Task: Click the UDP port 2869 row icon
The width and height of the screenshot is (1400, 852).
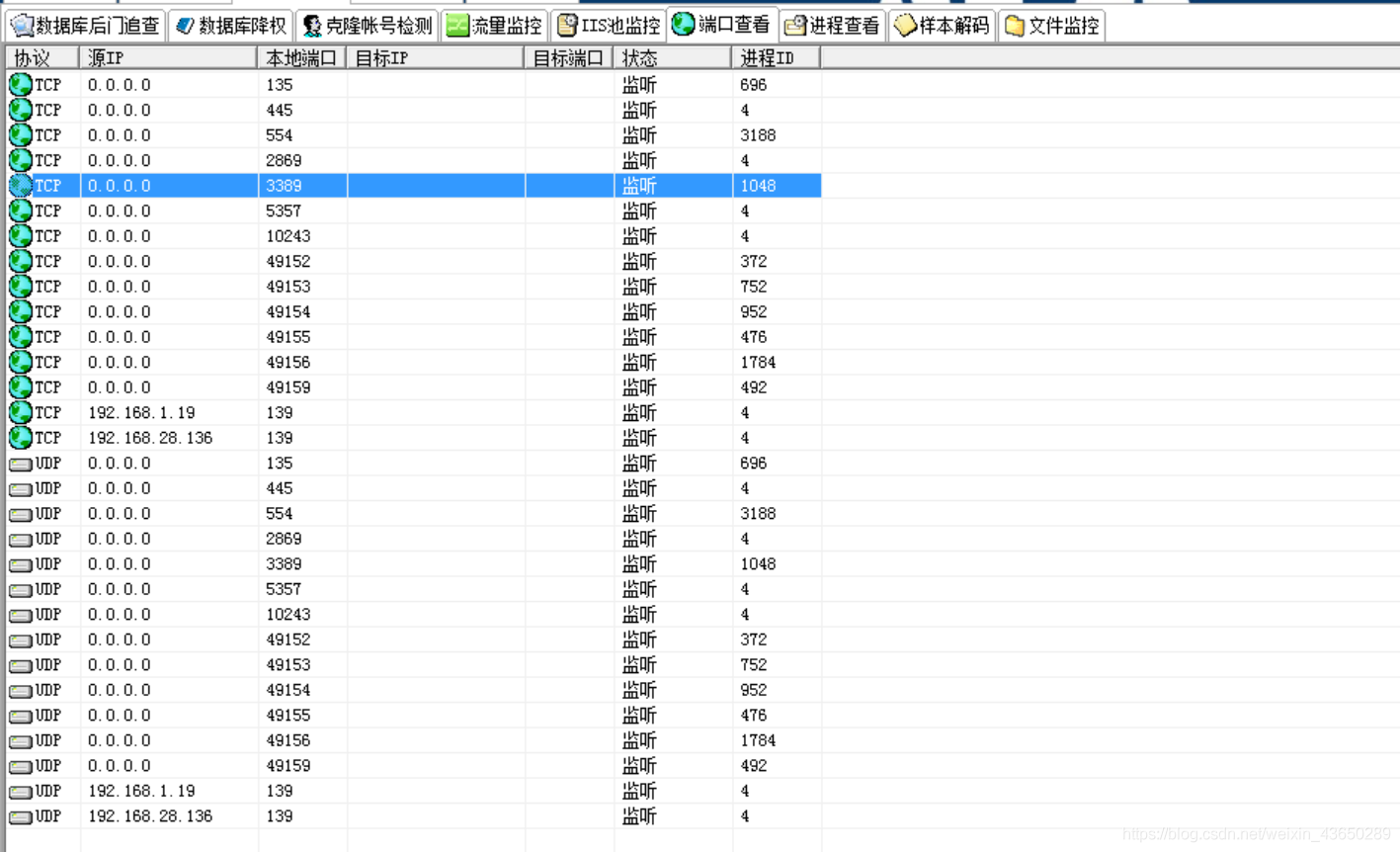Action: tap(21, 540)
